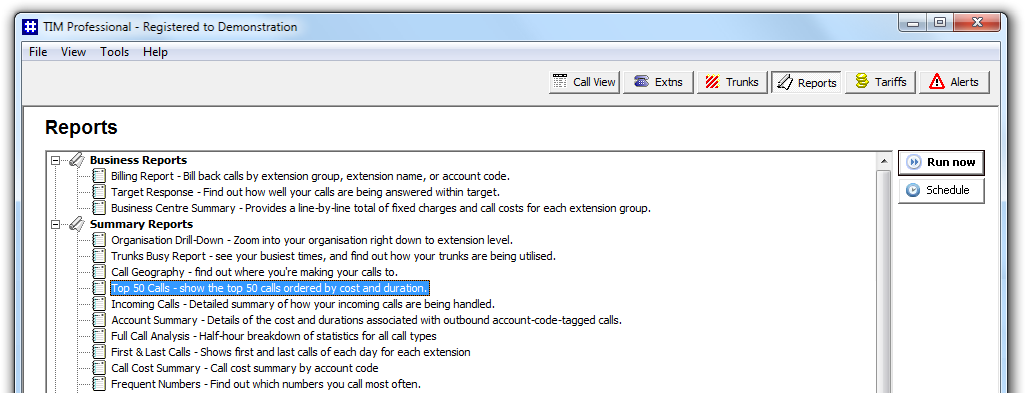
Task: Open the File menu
Action: coord(38,52)
